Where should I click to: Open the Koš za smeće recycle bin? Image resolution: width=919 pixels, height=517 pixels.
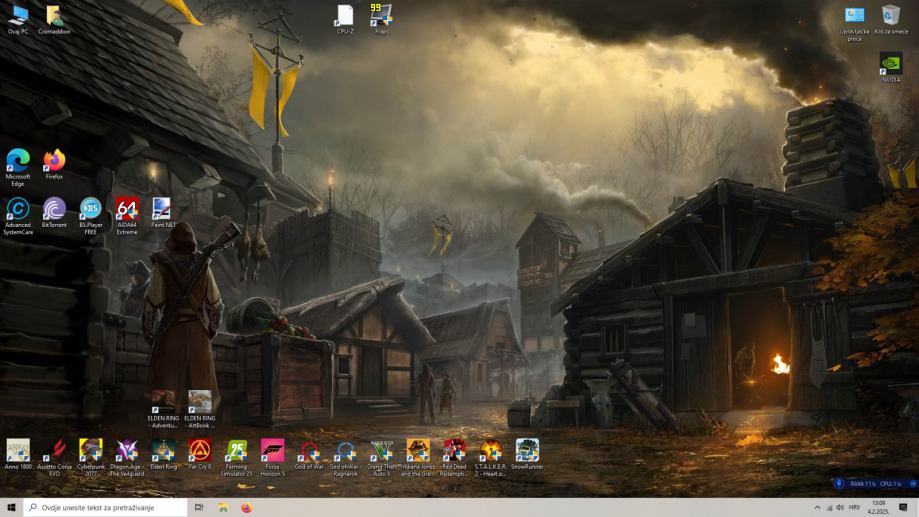point(891,20)
